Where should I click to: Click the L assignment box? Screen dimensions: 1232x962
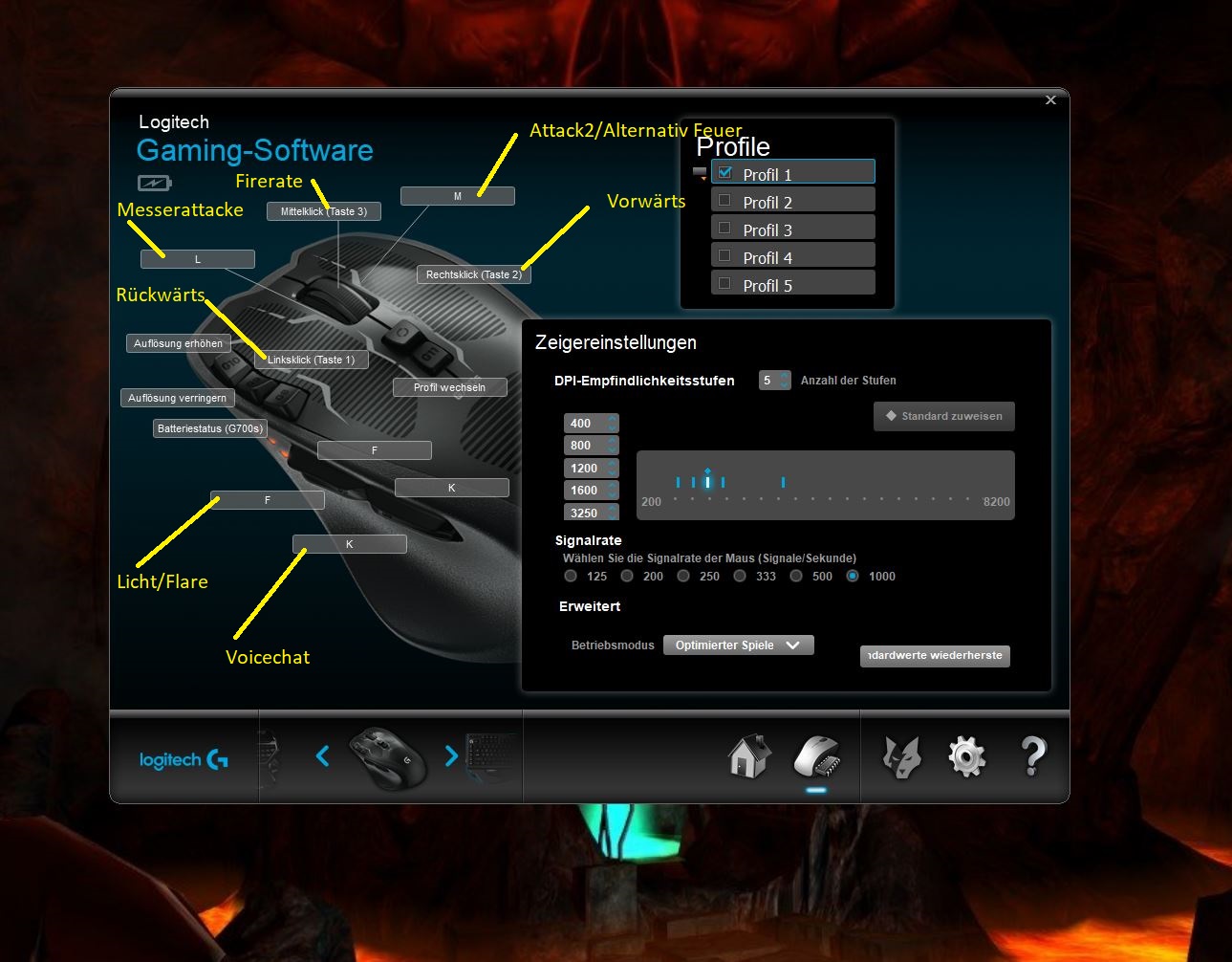[198, 259]
